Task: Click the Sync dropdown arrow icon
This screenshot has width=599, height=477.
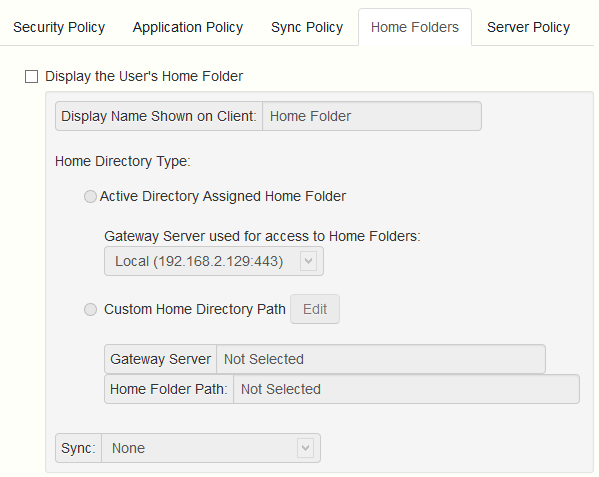Action: pyautogui.click(x=305, y=448)
